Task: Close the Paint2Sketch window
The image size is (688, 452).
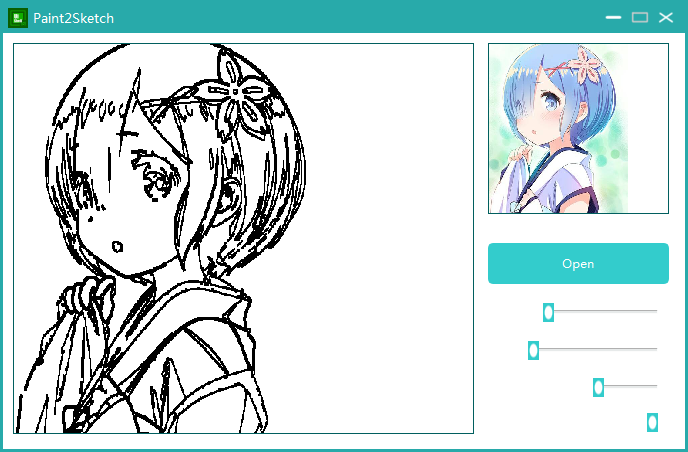Action: coord(666,18)
